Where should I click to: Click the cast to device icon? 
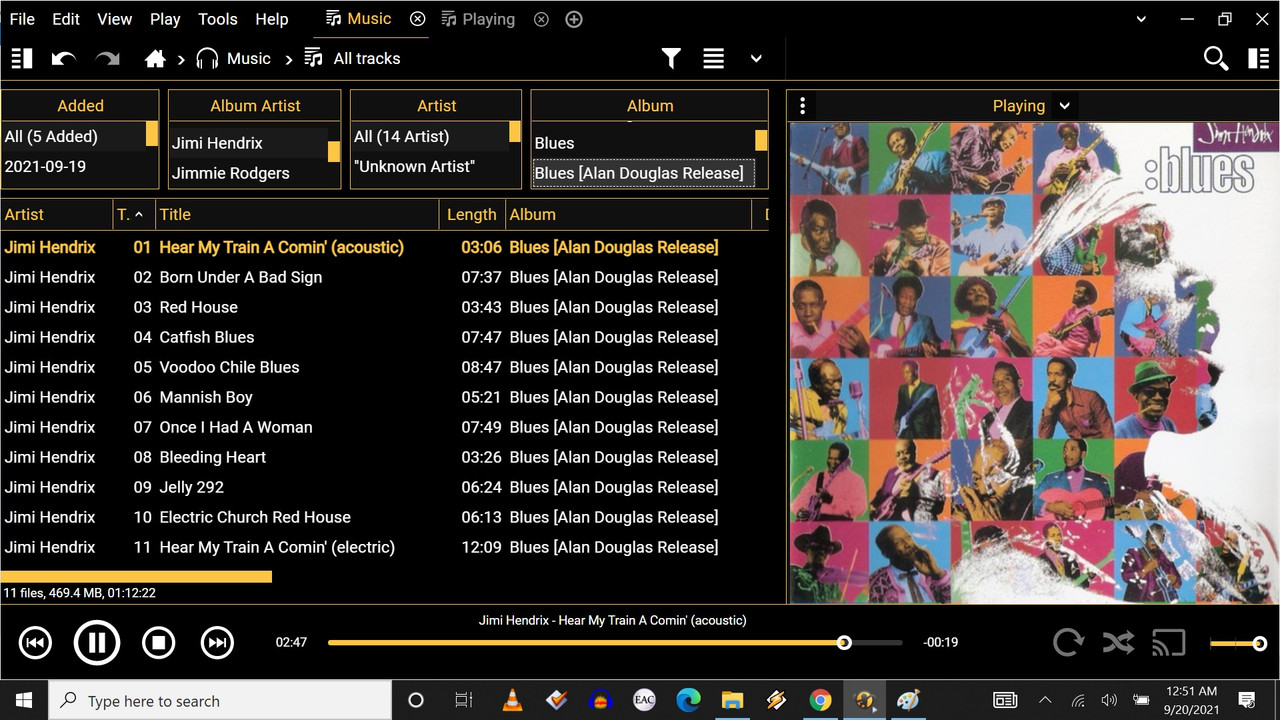(1168, 642)
